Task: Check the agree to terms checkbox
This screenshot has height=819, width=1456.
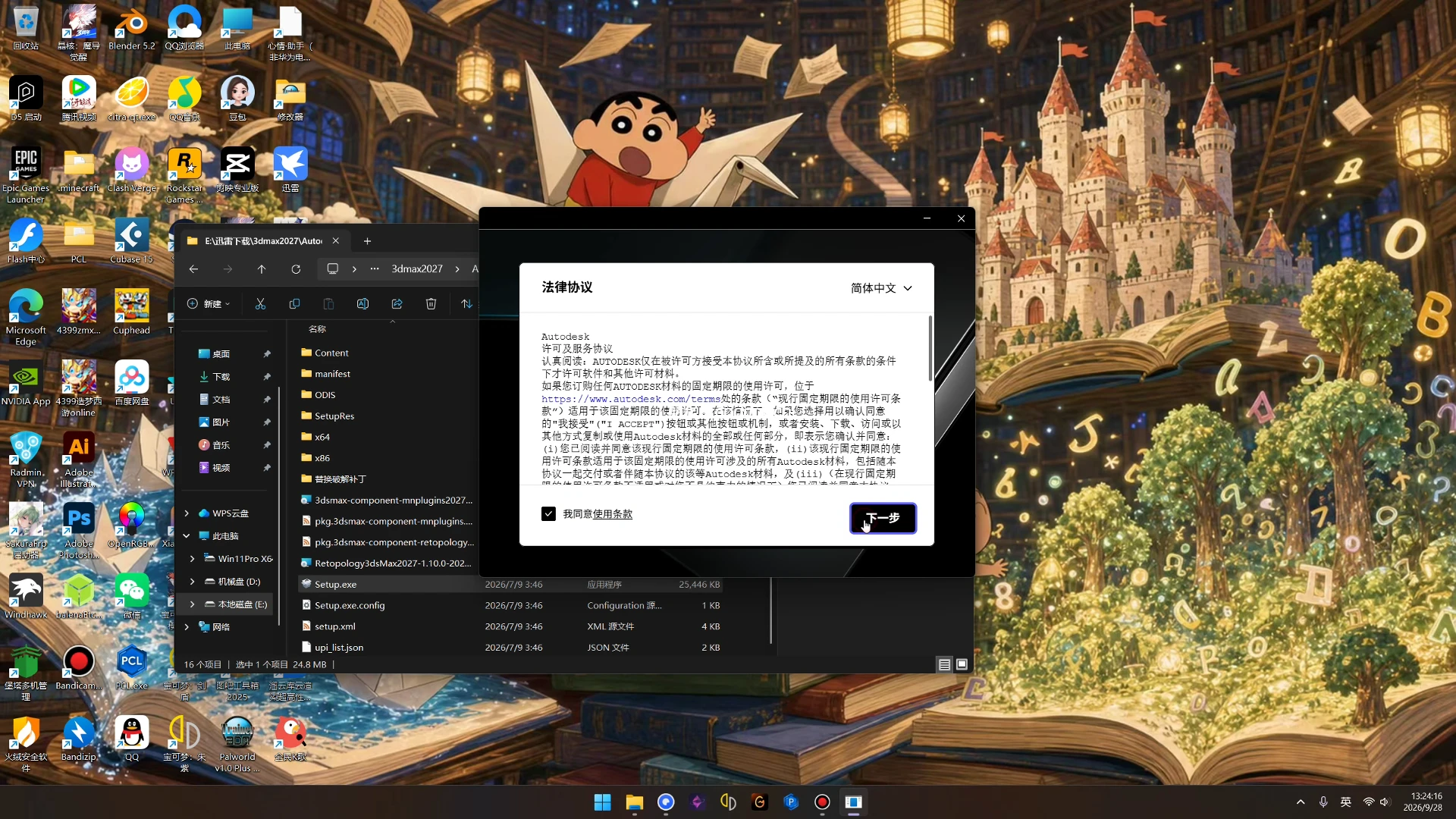Action: (x=548, y=514)
